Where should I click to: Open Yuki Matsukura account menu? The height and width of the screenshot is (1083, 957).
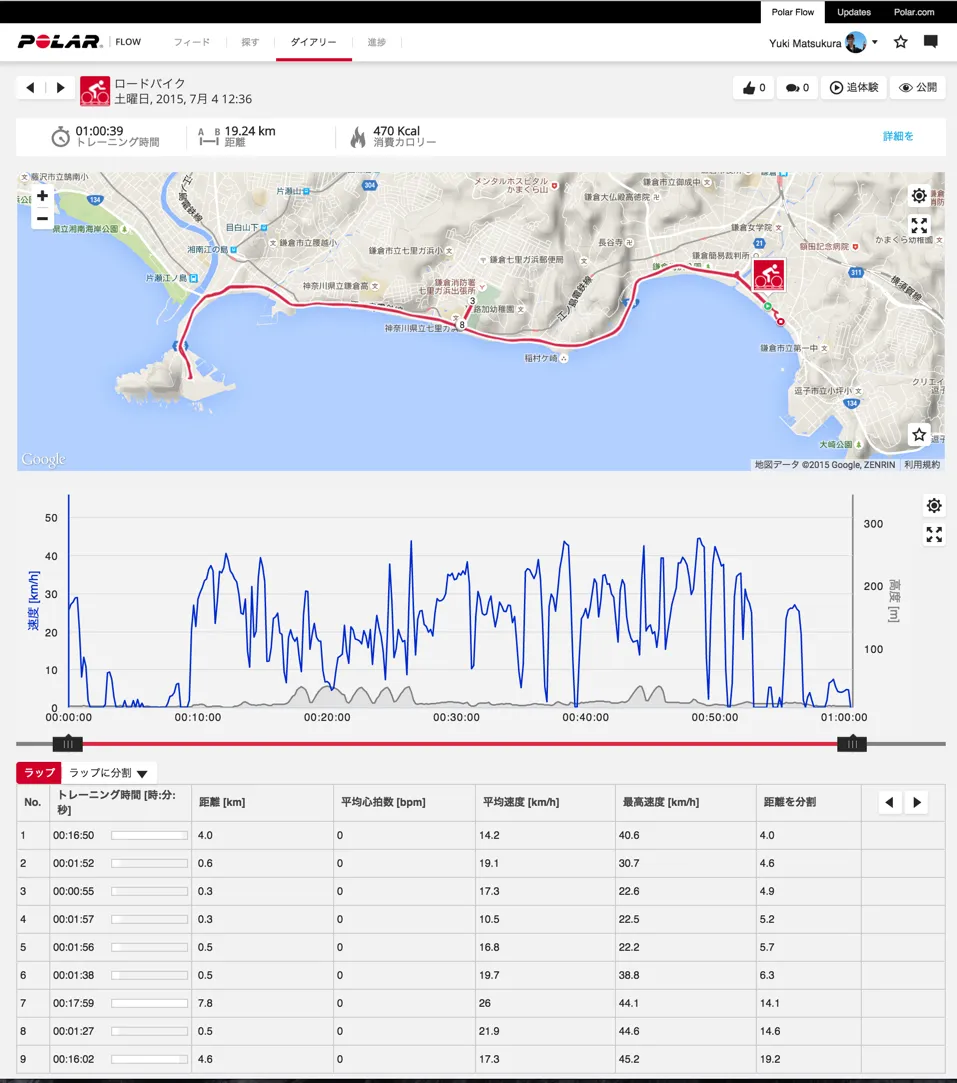[822, 42]
